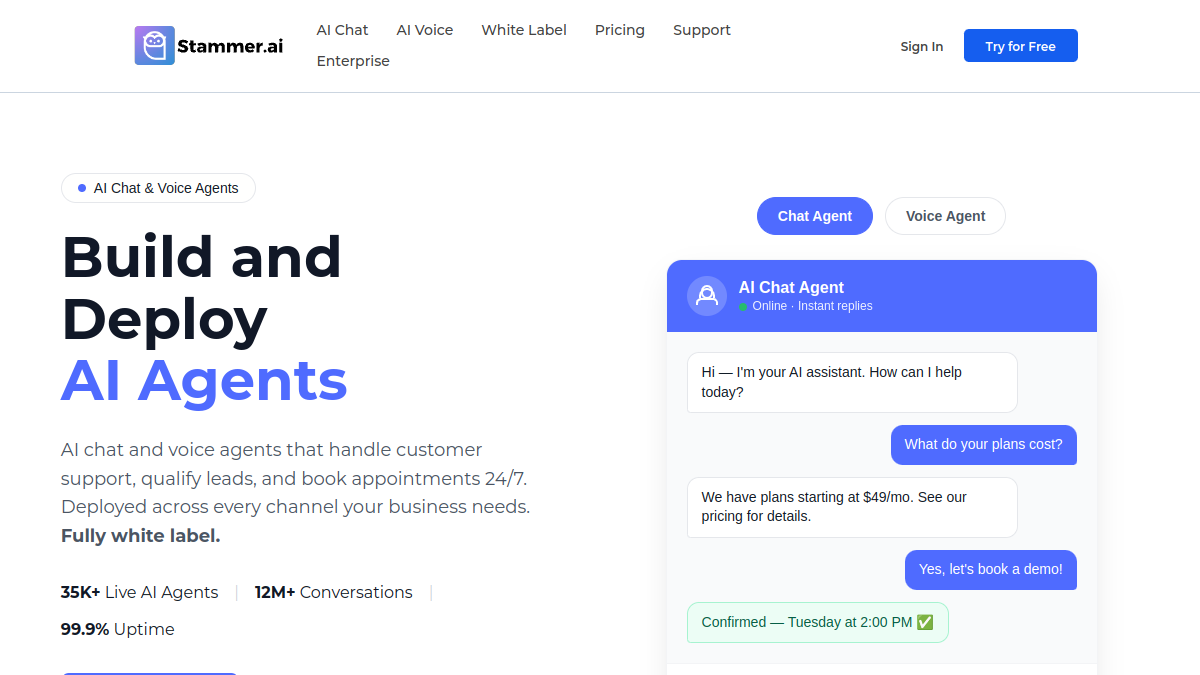Click the 'What do your plans cost?' message
Viewport: 1200px width, 675px height.
[984, 445]
